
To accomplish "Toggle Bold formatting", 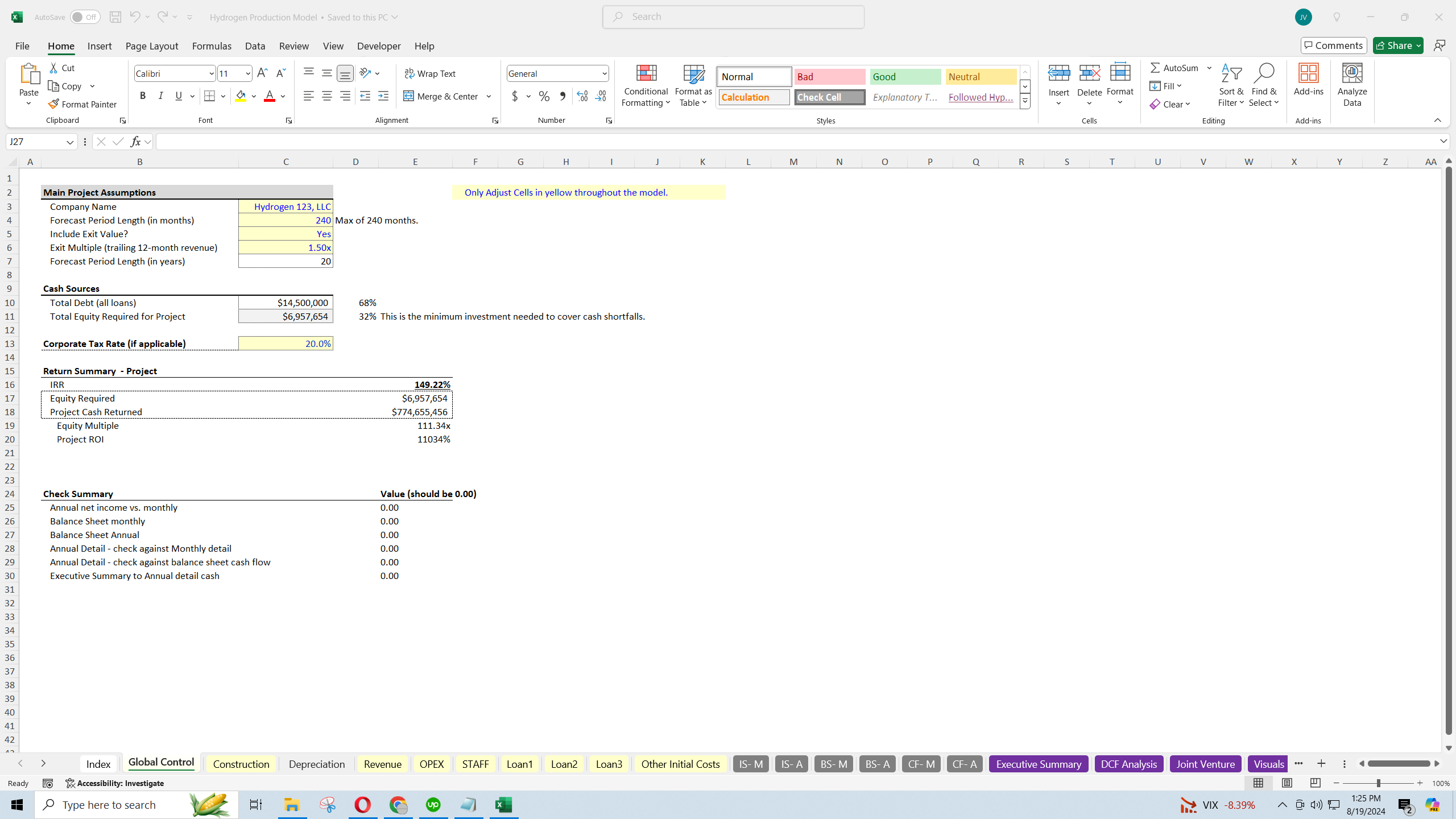I will click(x=143, y=96).
